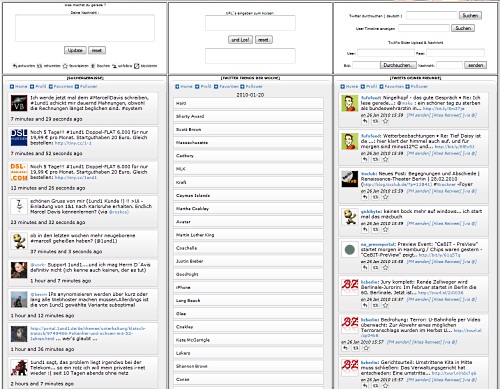Open Favoriten in the friends tweets column

click(x=394, y=87)
